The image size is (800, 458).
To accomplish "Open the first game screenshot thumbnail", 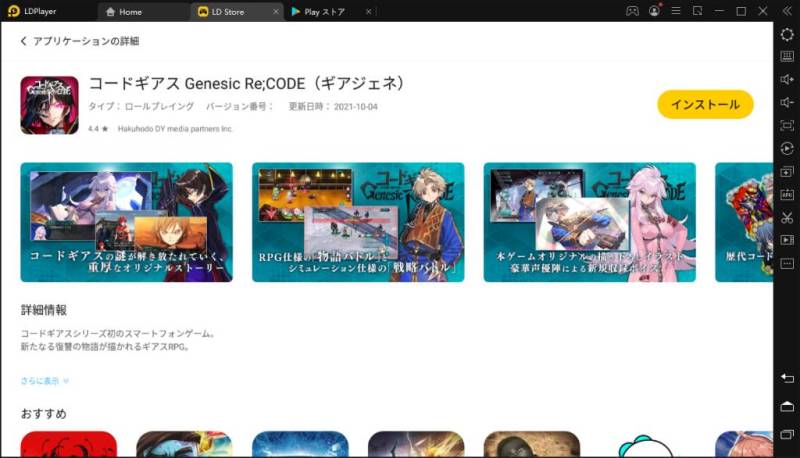I will coord(126,222).
